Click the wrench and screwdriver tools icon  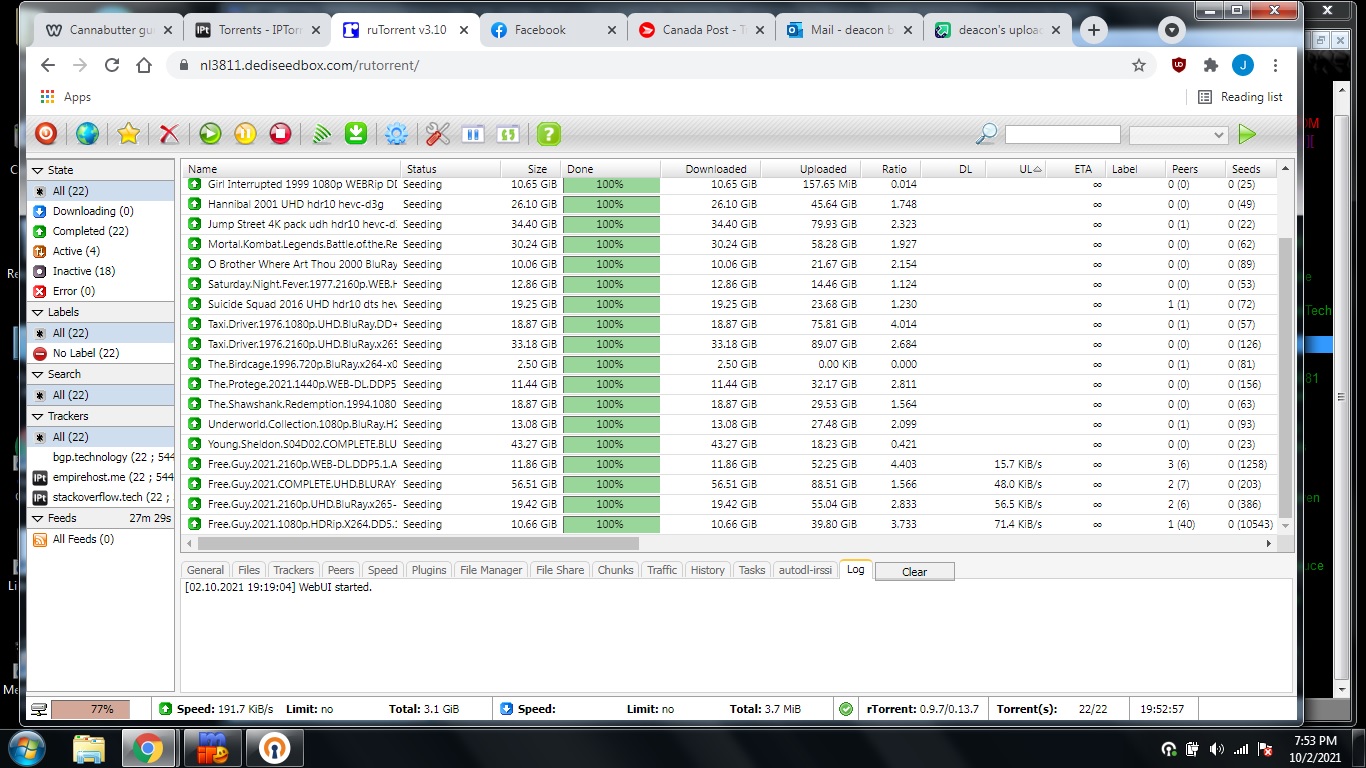coord(437,133)
